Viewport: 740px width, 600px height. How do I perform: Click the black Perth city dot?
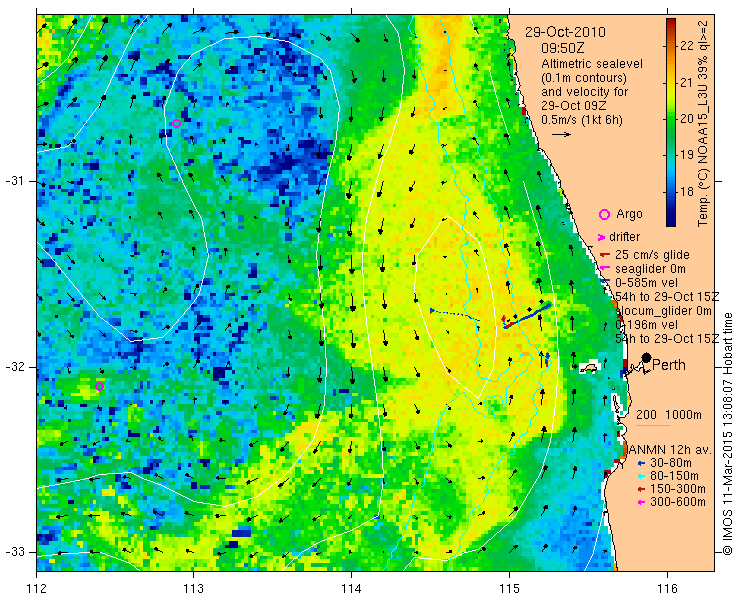[x=647, y=358]
